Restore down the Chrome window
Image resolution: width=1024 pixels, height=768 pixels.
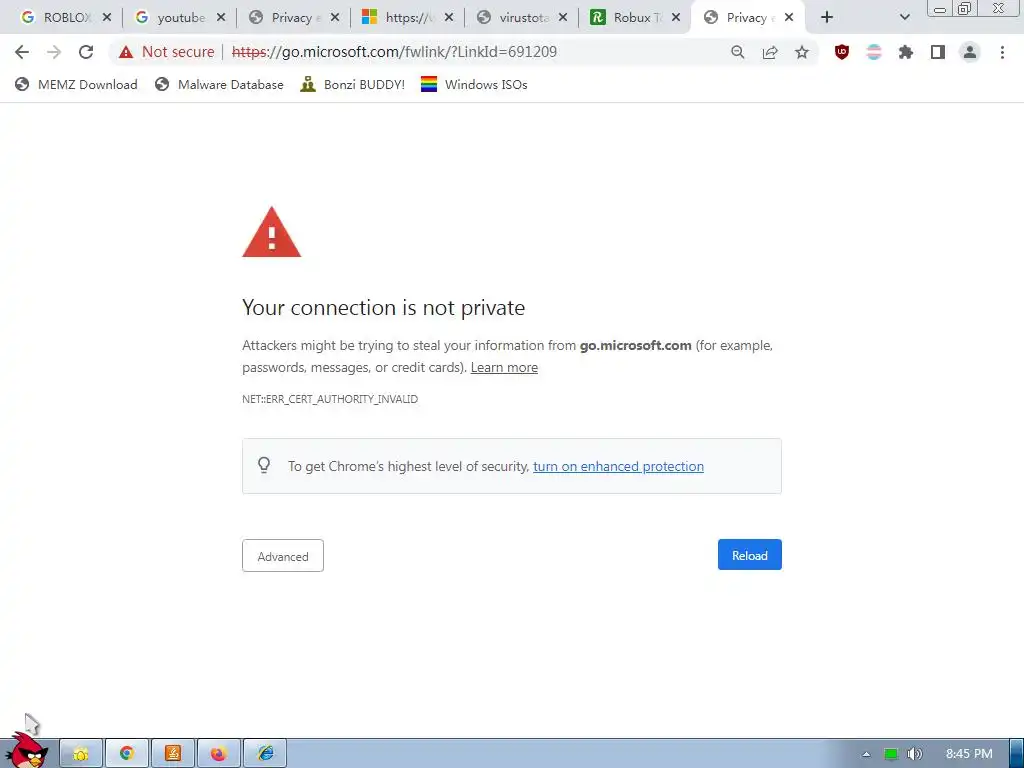(965, 9)
